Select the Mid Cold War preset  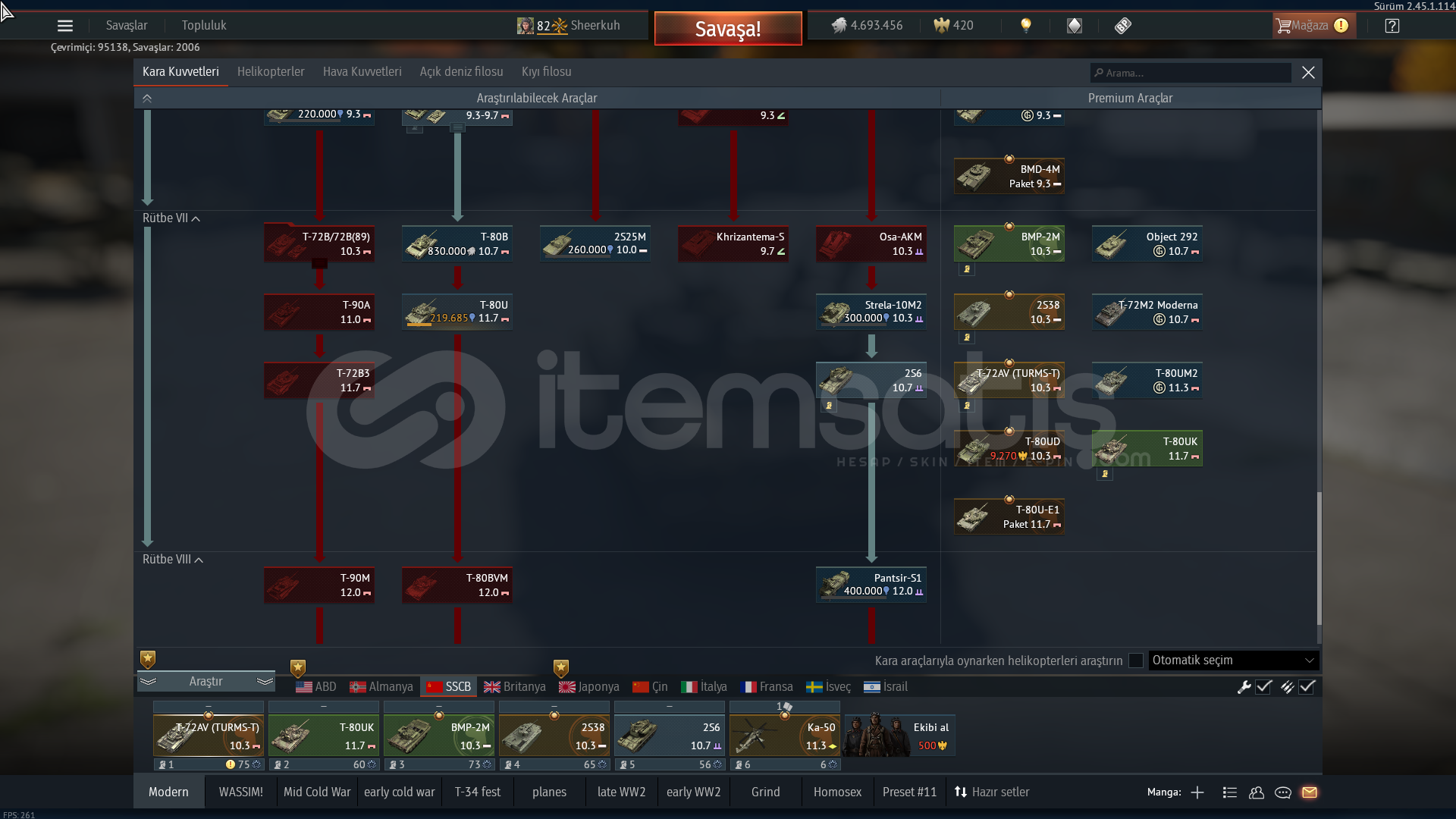click(317, 792)
